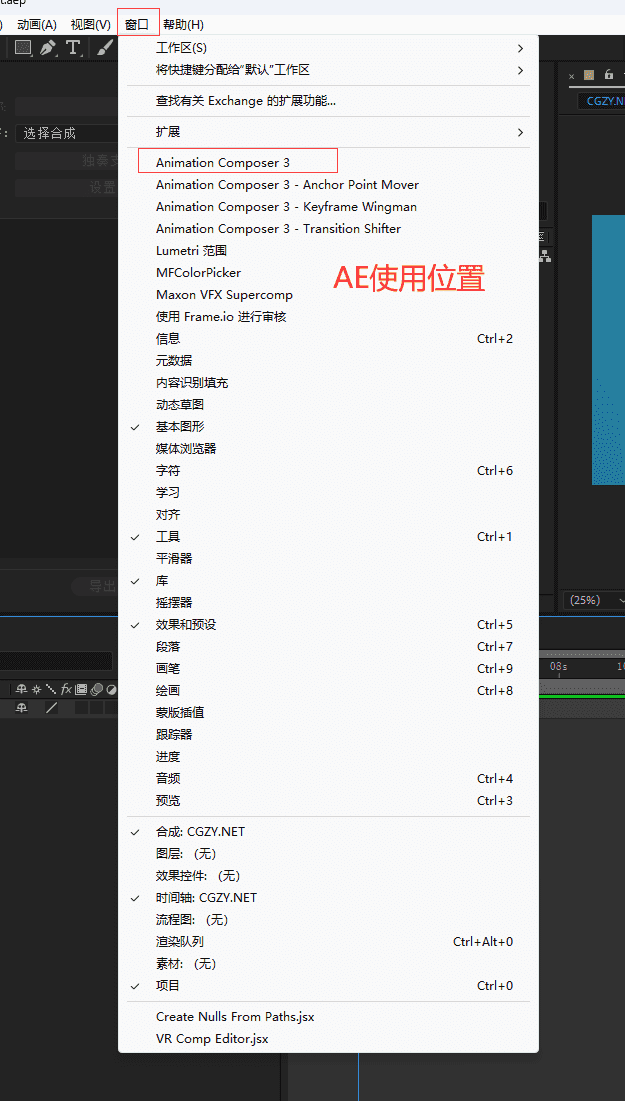Image resolution: width=625 pixels, height=1101 pixels.
Task: Click the adjustment layer half-circle icon
Action: point(111,689)
